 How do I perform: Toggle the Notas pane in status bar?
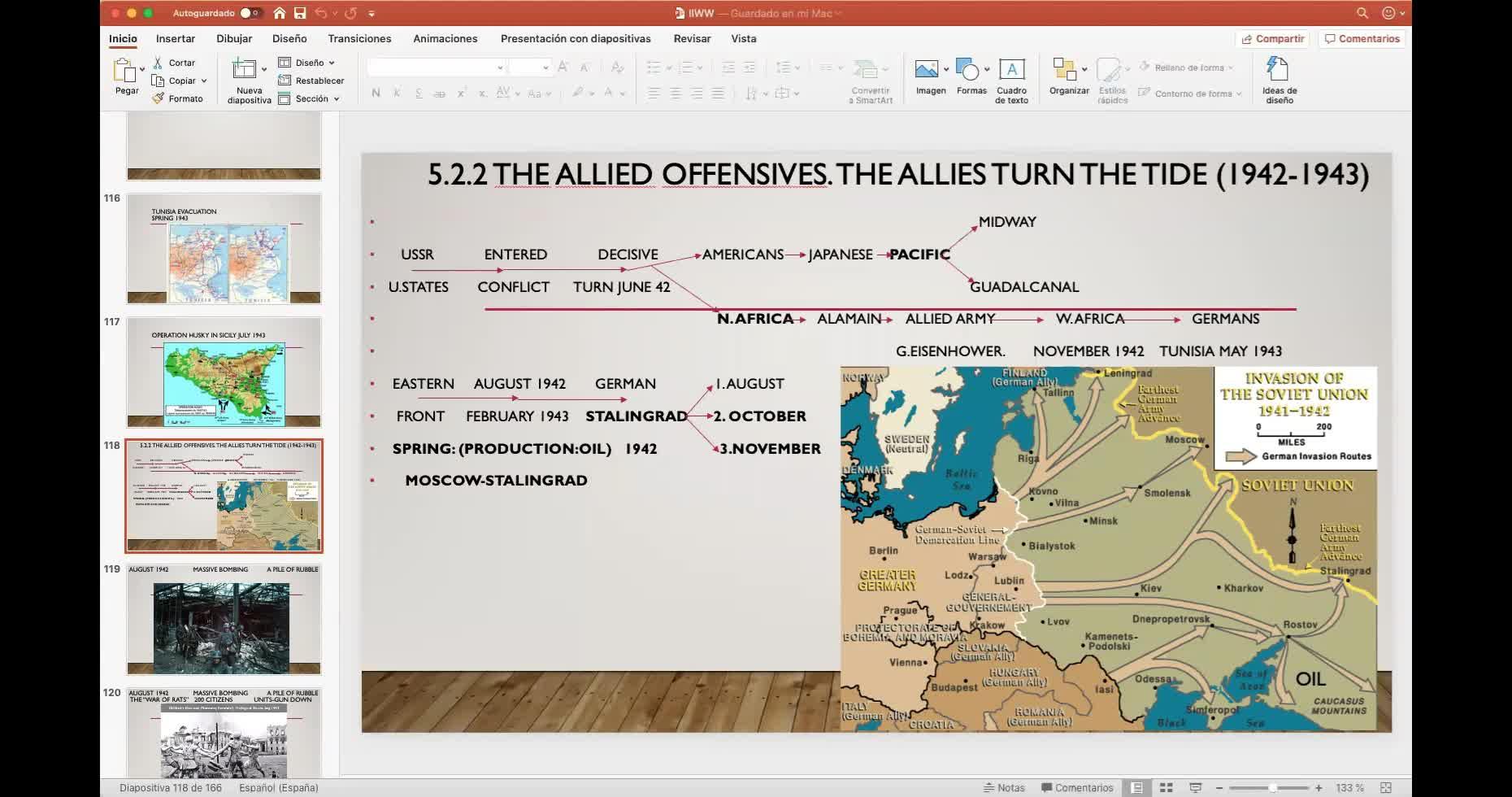click(x=1003, y=787)
